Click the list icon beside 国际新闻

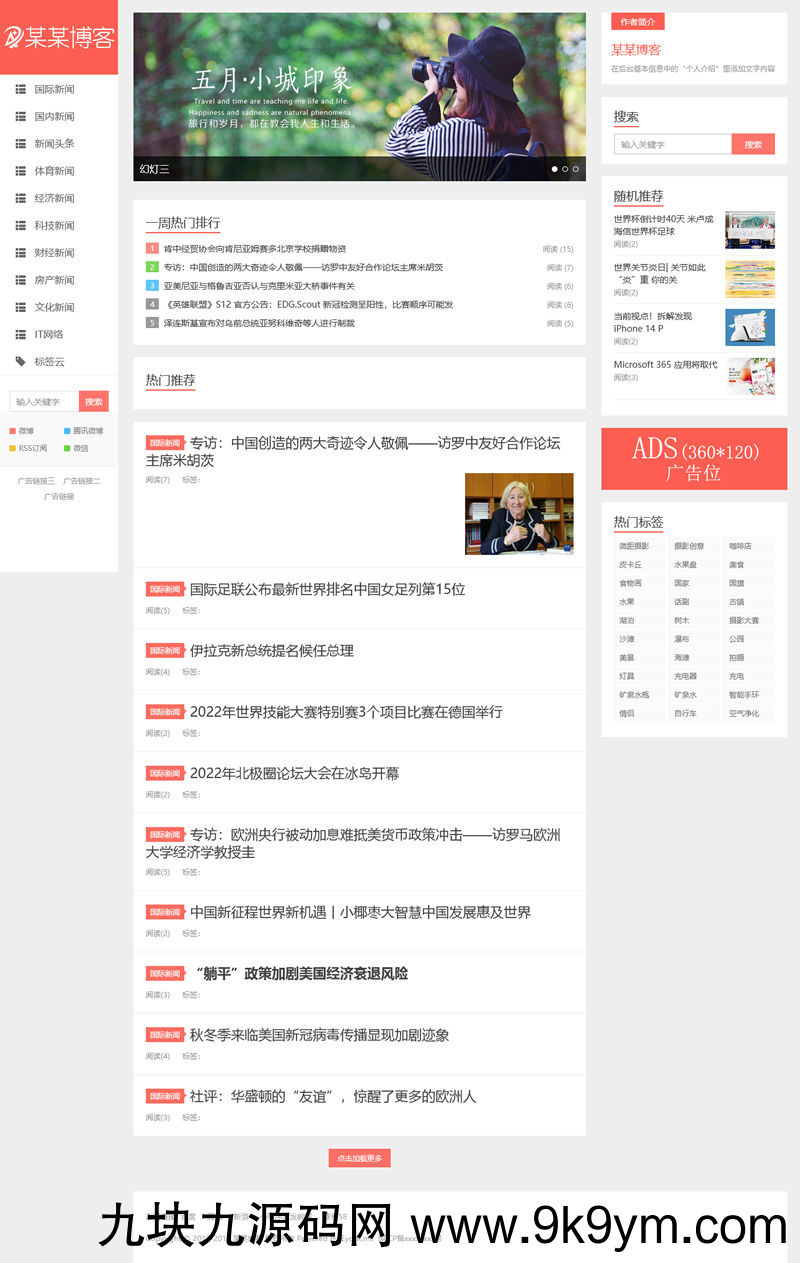click(x=20, y=89)
